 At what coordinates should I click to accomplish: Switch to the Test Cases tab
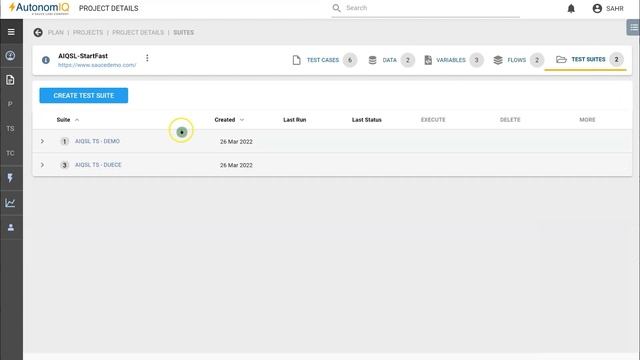325,60
